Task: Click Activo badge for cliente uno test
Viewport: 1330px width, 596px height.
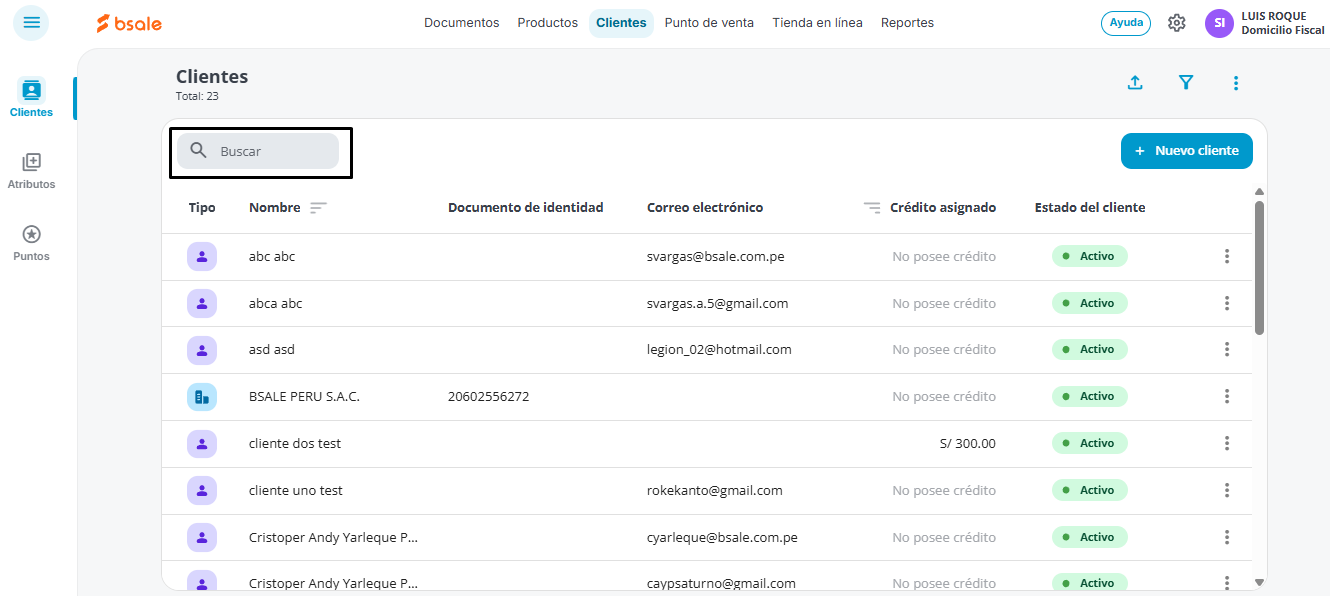Action: [1089, 490]
